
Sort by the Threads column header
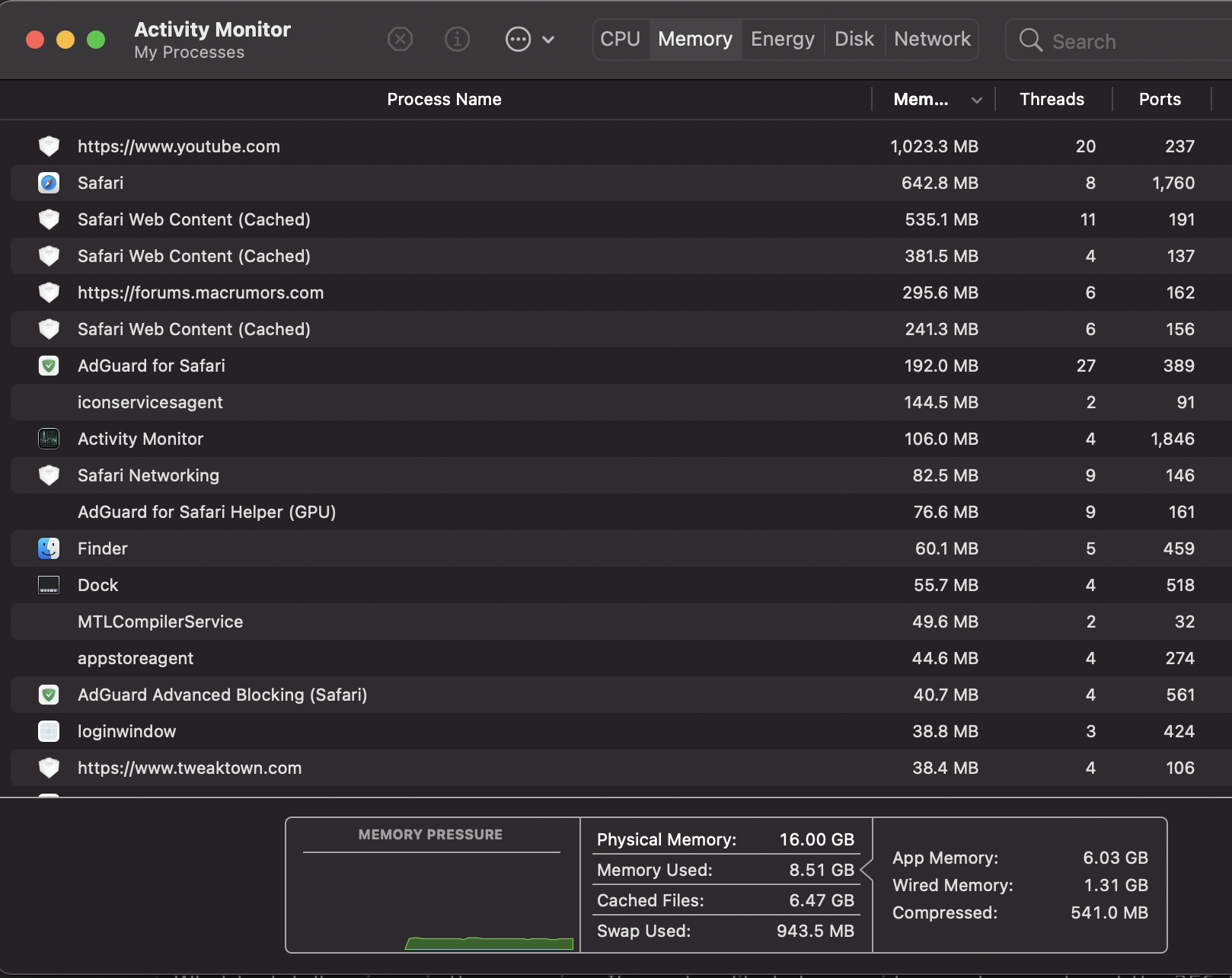[x=1052, y=99]
